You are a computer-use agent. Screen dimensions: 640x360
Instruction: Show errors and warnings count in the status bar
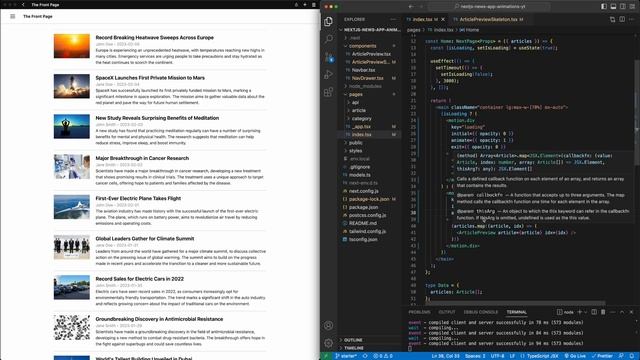(x=382, y=356)
